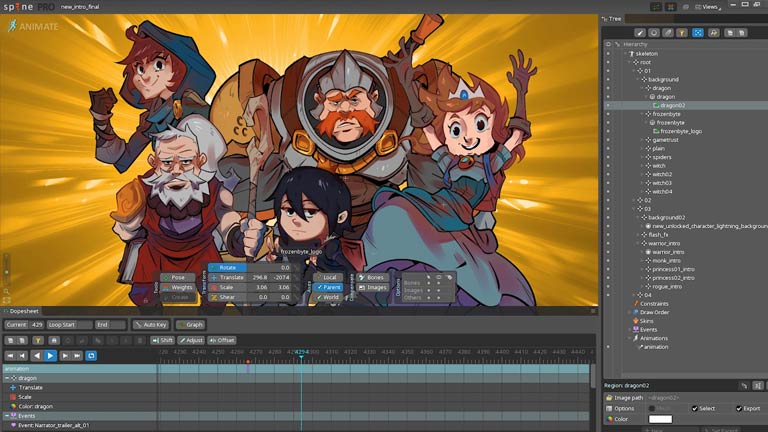Click the tree copy icon
This screenshot has height=432, width=768.
[730, 33]
